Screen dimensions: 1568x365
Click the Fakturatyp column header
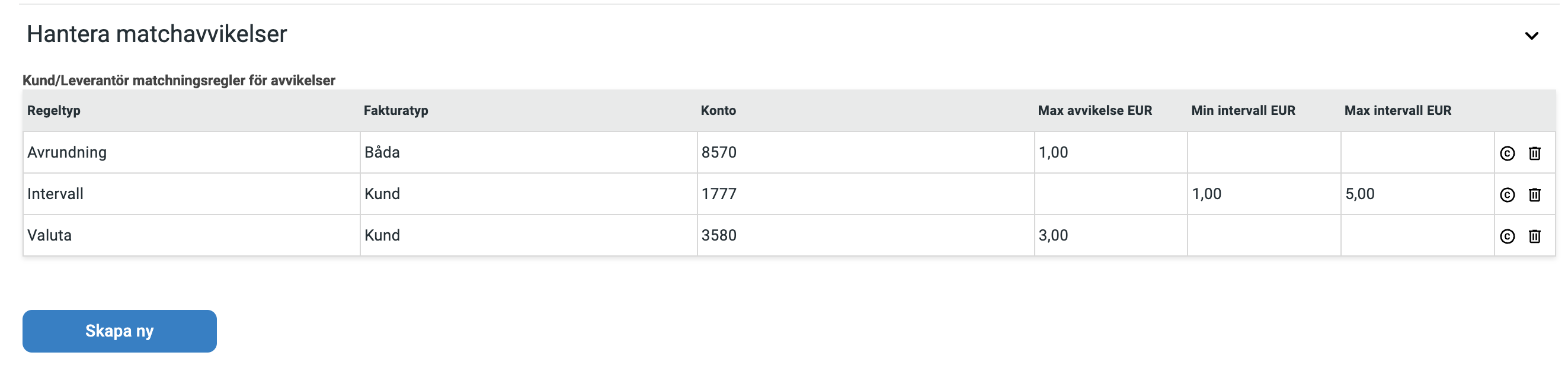[x=396, y=111]
